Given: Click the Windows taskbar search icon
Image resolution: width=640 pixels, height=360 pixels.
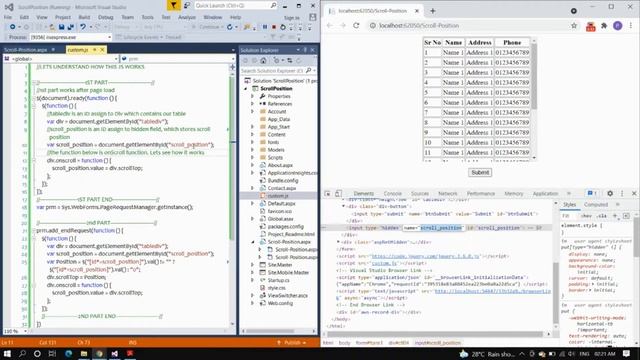Looking at the screenshot, I should tap(22, 353).
